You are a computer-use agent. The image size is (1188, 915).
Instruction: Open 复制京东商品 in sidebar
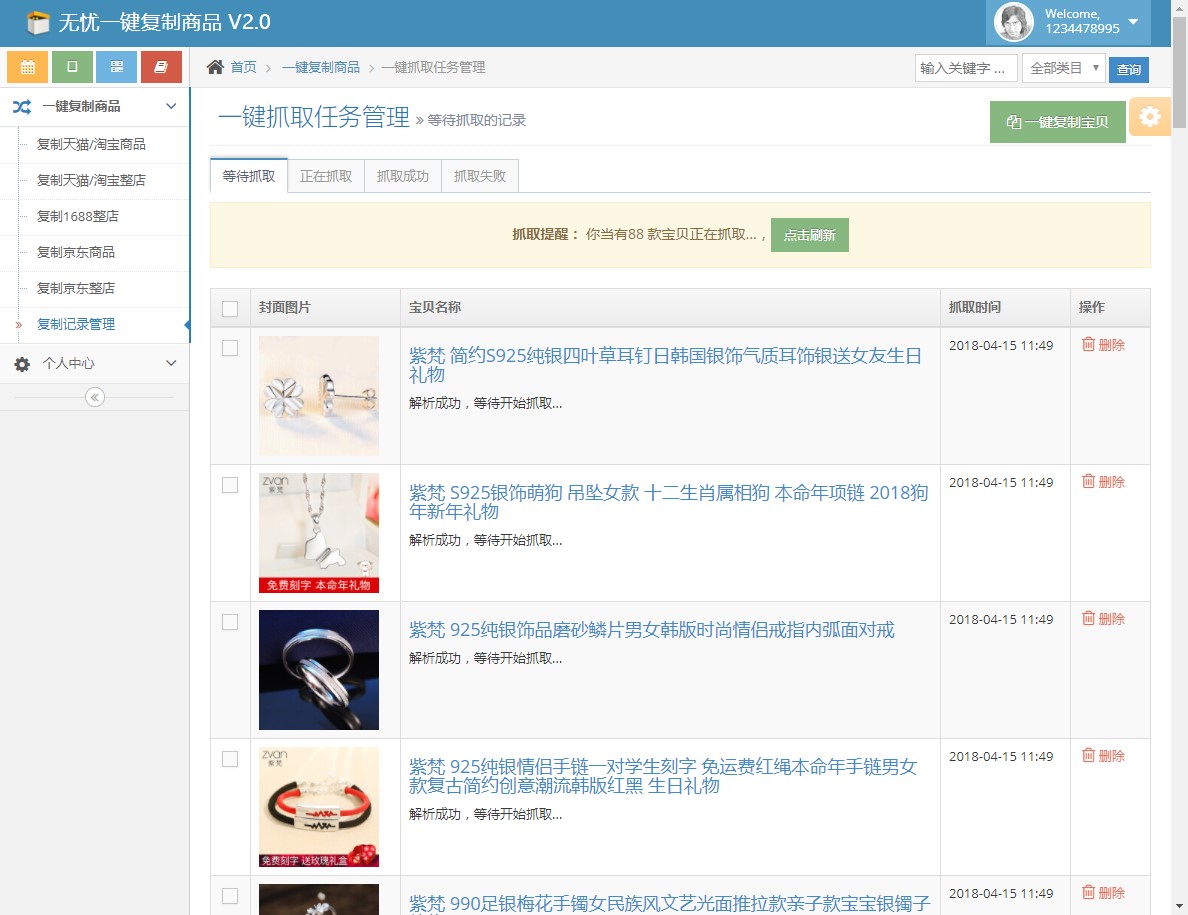pos(76,252)
